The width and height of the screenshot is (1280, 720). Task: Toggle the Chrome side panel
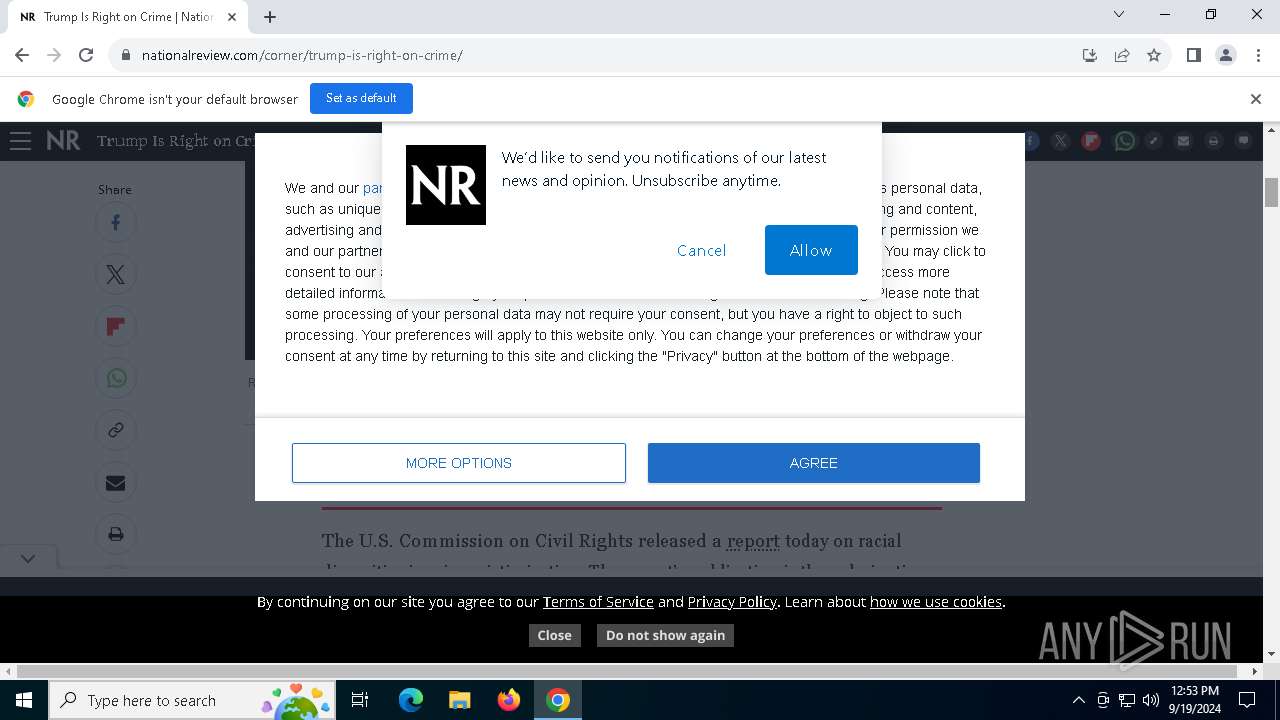(x=1193, y=55)
